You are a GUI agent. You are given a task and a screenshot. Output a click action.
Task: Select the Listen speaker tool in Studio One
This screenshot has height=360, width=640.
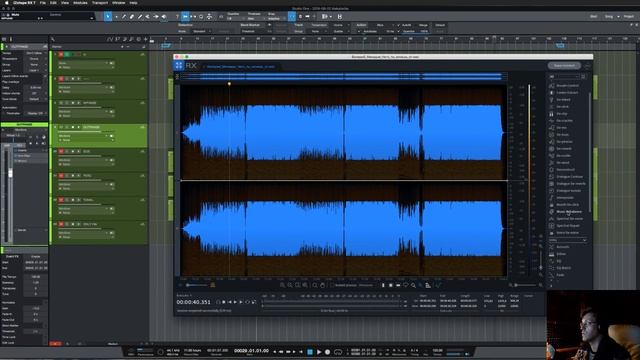[x=164, y=17]
